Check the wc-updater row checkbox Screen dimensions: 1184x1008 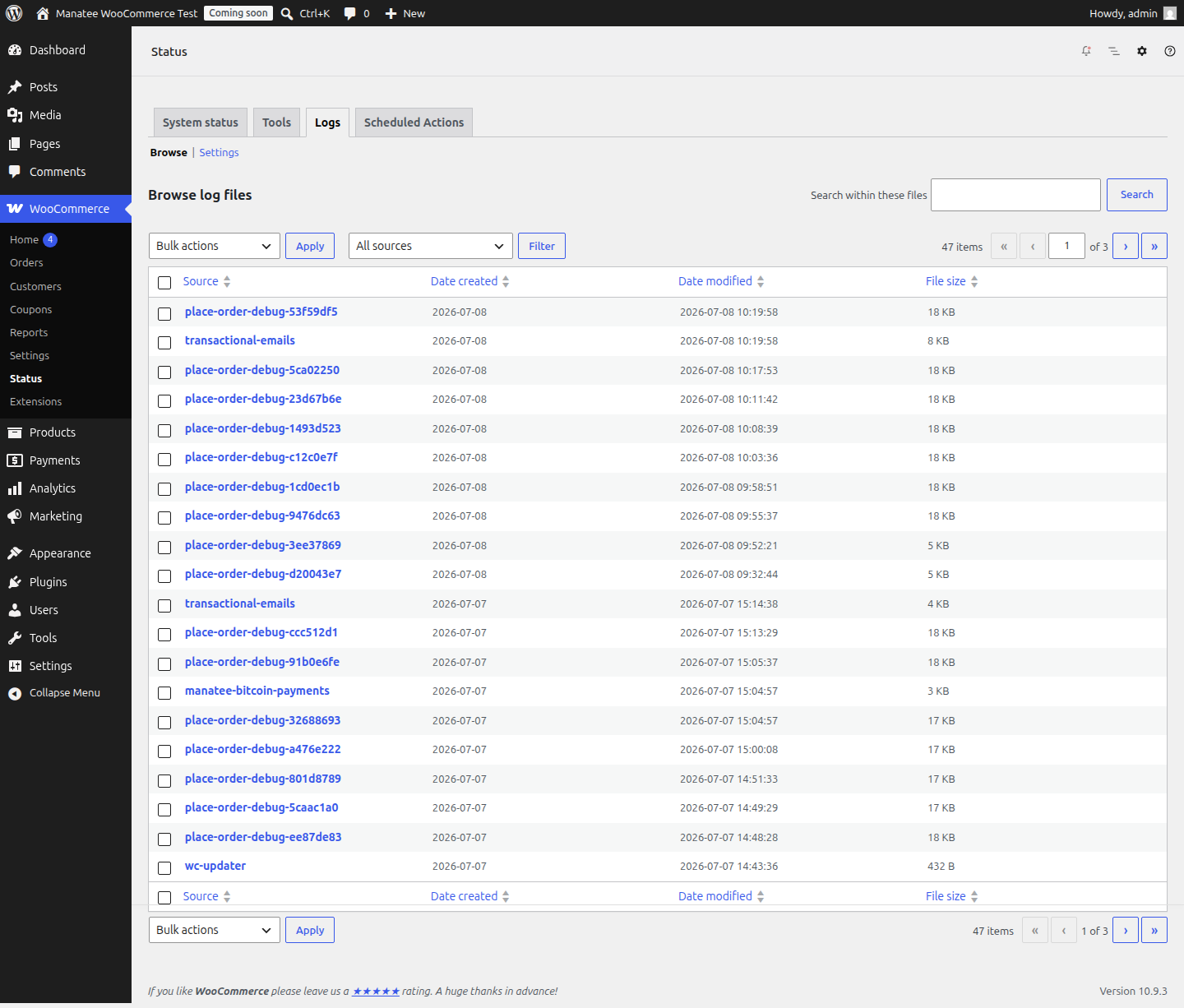[x=164, y=867]
